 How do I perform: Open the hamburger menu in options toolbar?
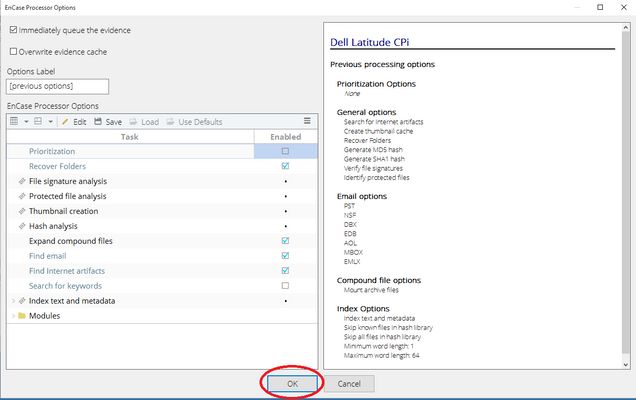(308, 122)
